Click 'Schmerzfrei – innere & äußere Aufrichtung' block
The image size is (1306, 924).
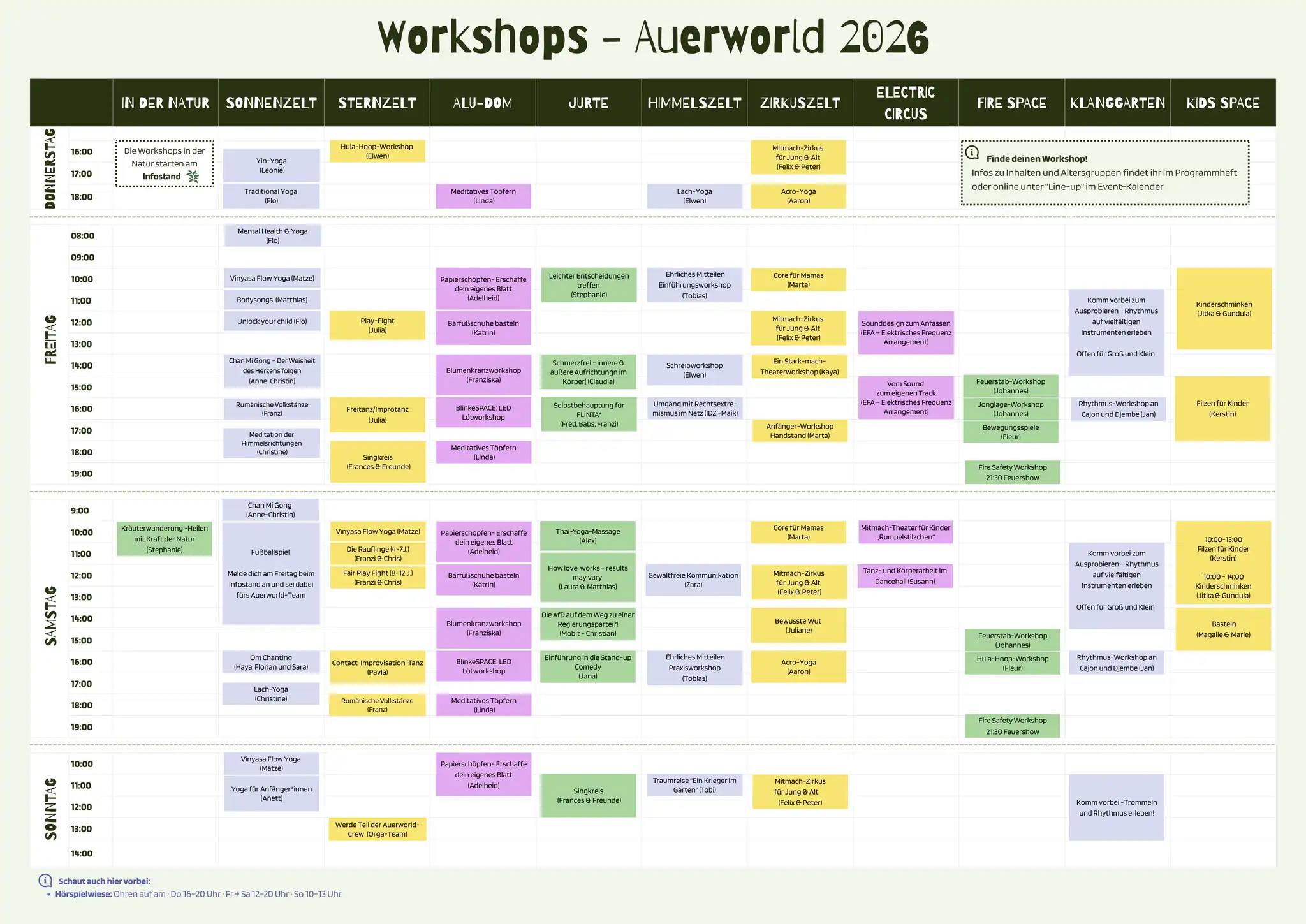click(589, 372)
